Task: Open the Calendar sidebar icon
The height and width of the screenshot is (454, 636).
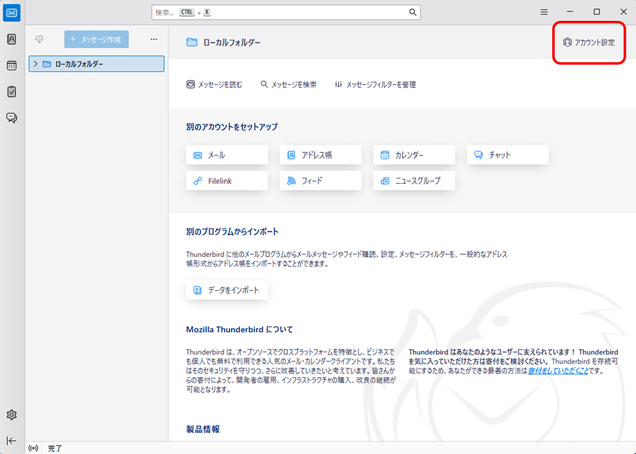Action: (11, 65)
